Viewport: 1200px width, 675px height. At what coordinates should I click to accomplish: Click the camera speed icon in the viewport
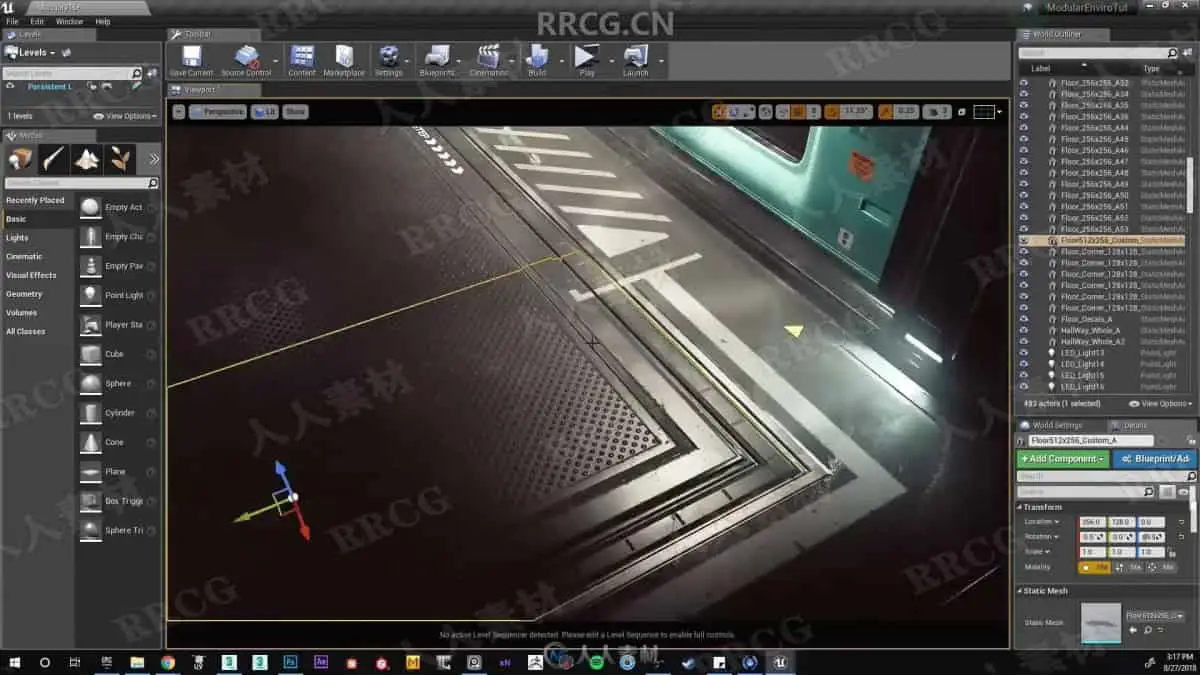click(x=937, y=112)
